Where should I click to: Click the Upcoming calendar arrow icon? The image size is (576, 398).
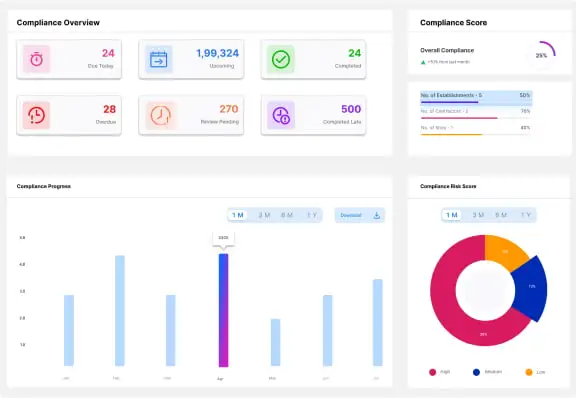159,59
